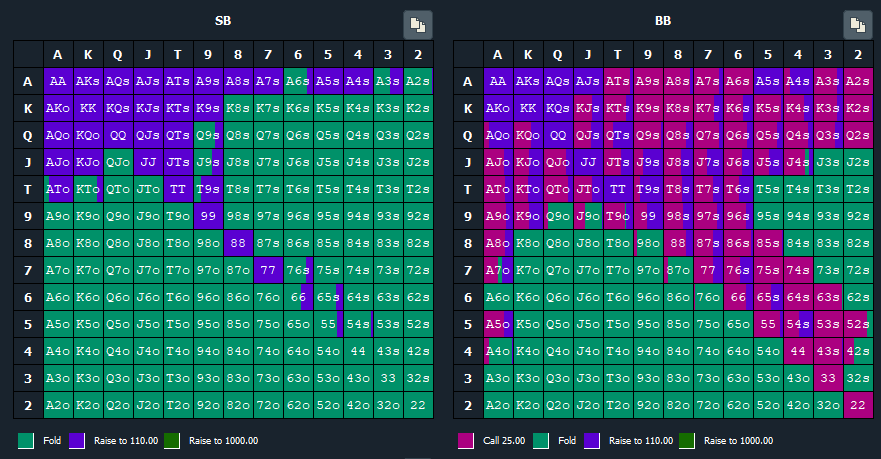Select the A2o cell in the SB grid
The image size is (881, 459).
point(58,405)
